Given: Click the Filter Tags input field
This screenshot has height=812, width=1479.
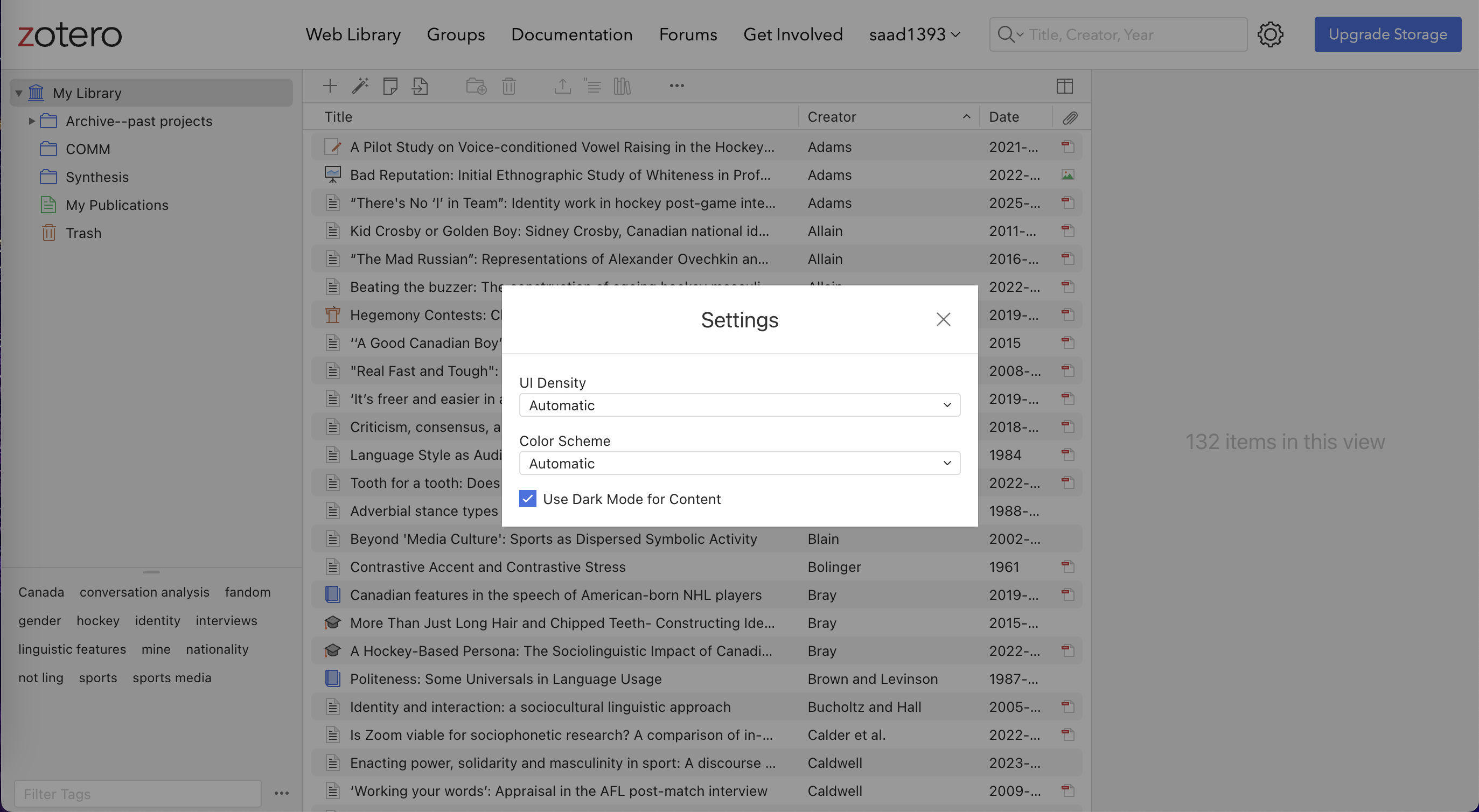Looking at the screenshot, I should pos(138,794).
